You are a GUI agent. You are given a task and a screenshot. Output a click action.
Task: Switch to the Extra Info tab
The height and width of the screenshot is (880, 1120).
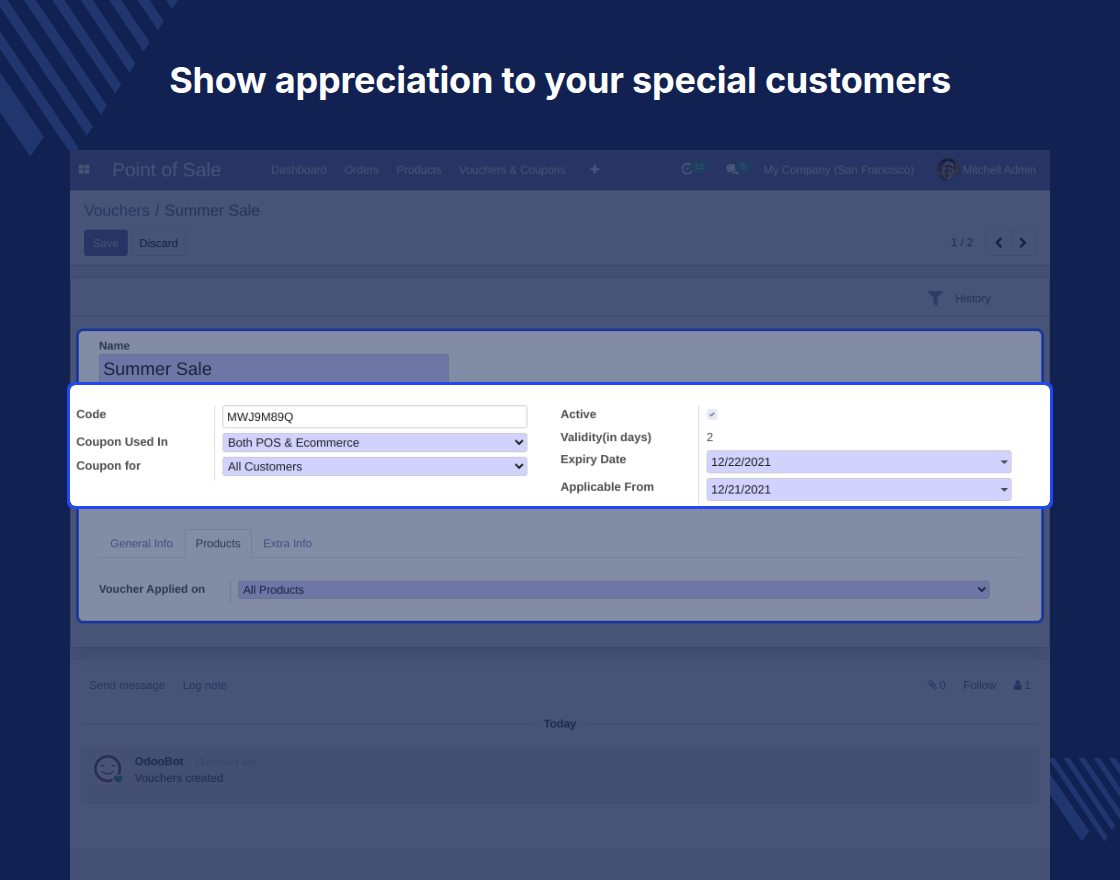(x=287, y=544)
